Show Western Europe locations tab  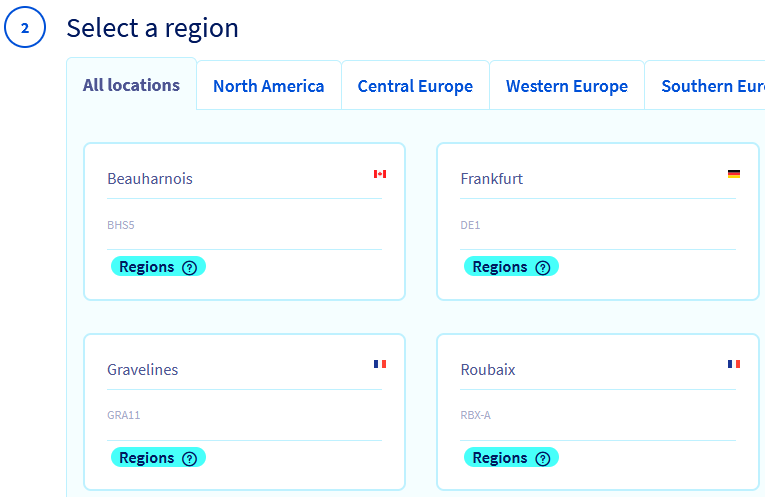coord(566,86)
